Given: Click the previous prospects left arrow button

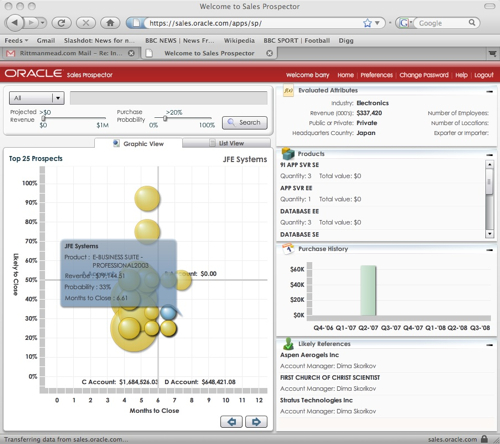Looking at the screenshot, I should tap(231, 422).
